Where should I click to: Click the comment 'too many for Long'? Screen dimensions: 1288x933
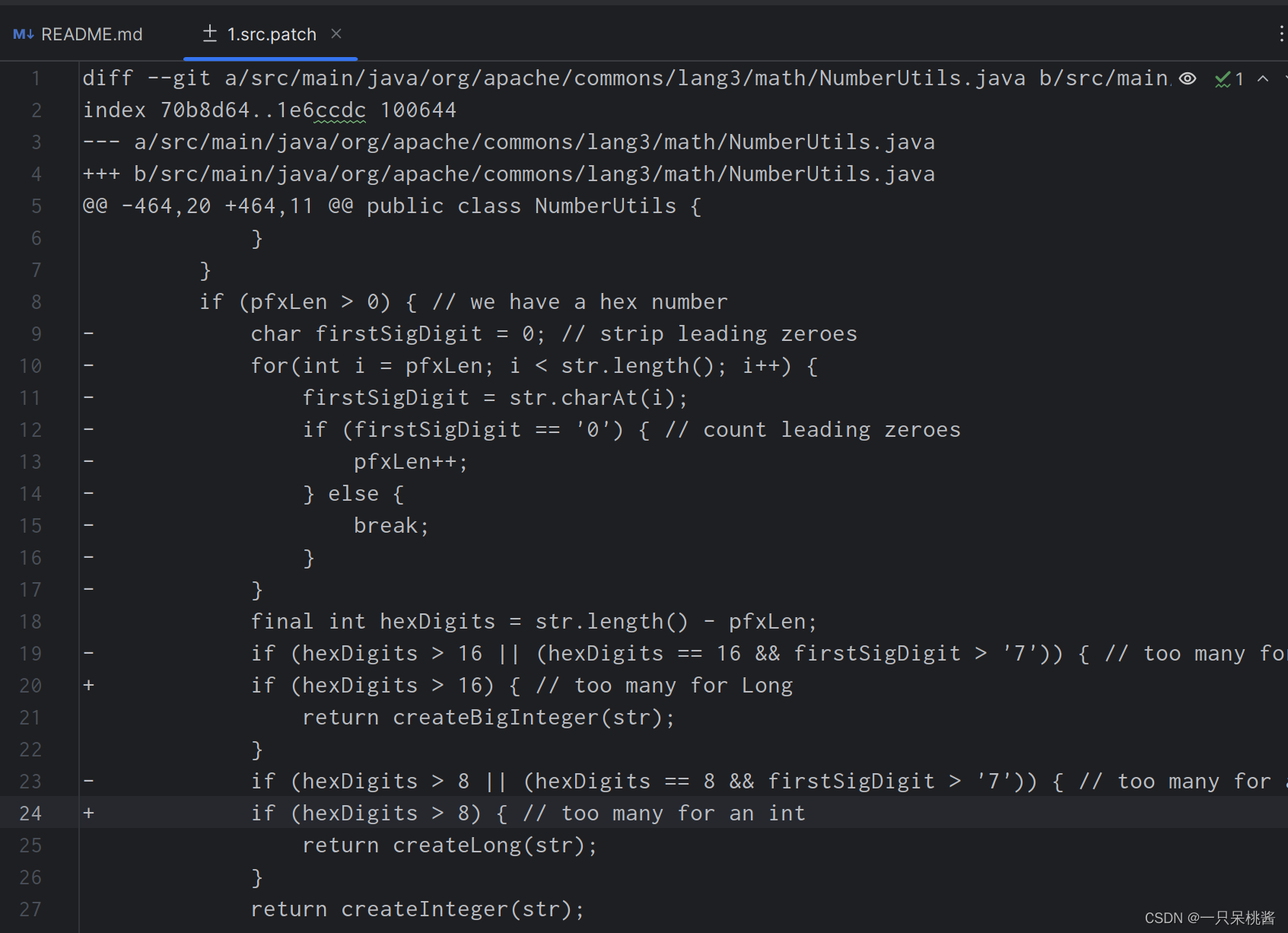coord(684,686)
